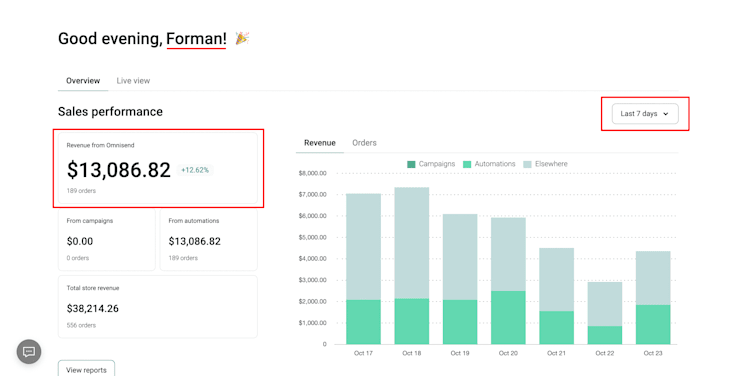
Task: Switch to the Live view tab
Action: [133, 81]
